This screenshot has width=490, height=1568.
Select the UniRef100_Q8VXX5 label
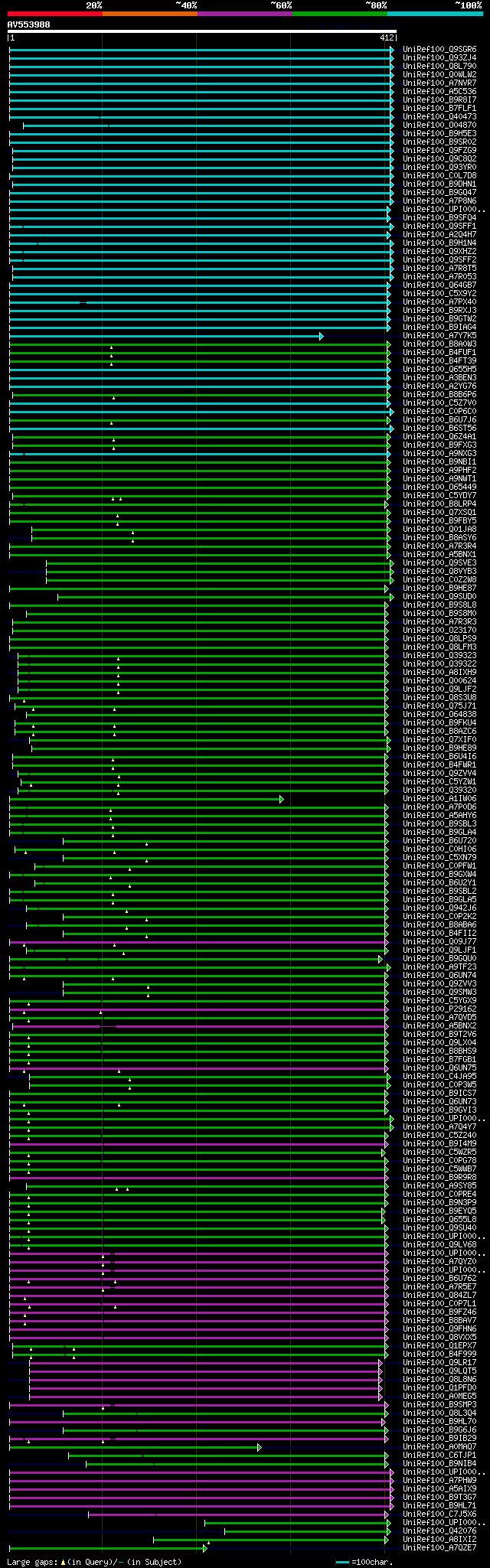(439, 1337)
